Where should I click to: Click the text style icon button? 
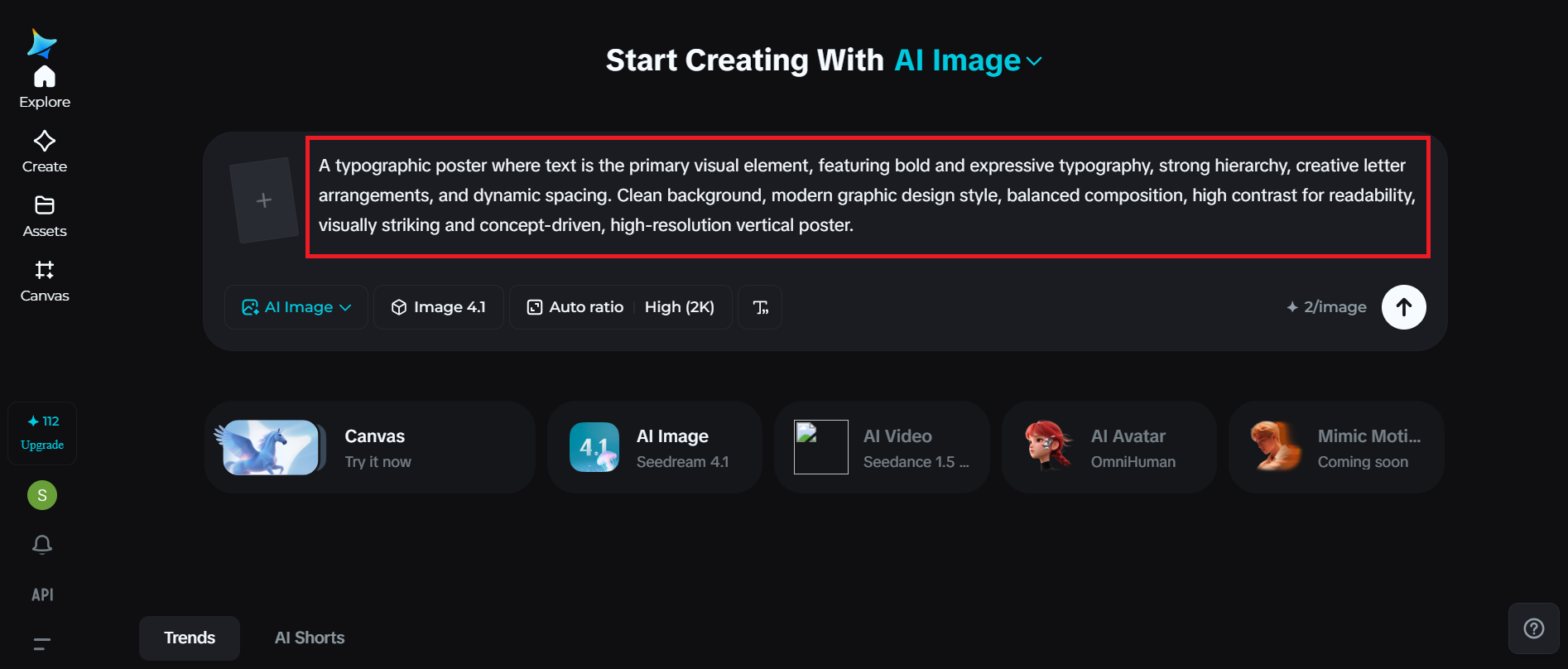click(x=760, y=307)
